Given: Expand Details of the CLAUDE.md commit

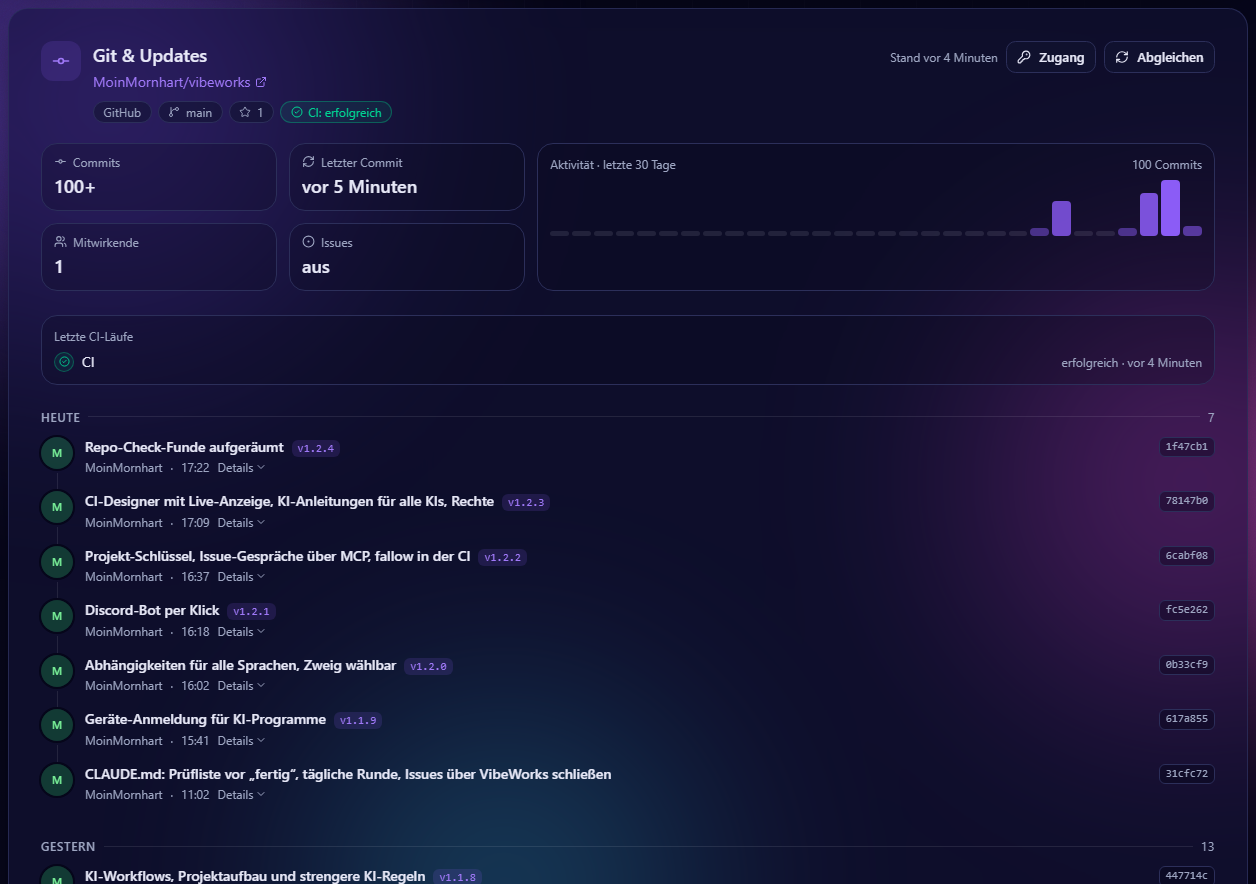Looking at the screenshot, I should [241, 795].
